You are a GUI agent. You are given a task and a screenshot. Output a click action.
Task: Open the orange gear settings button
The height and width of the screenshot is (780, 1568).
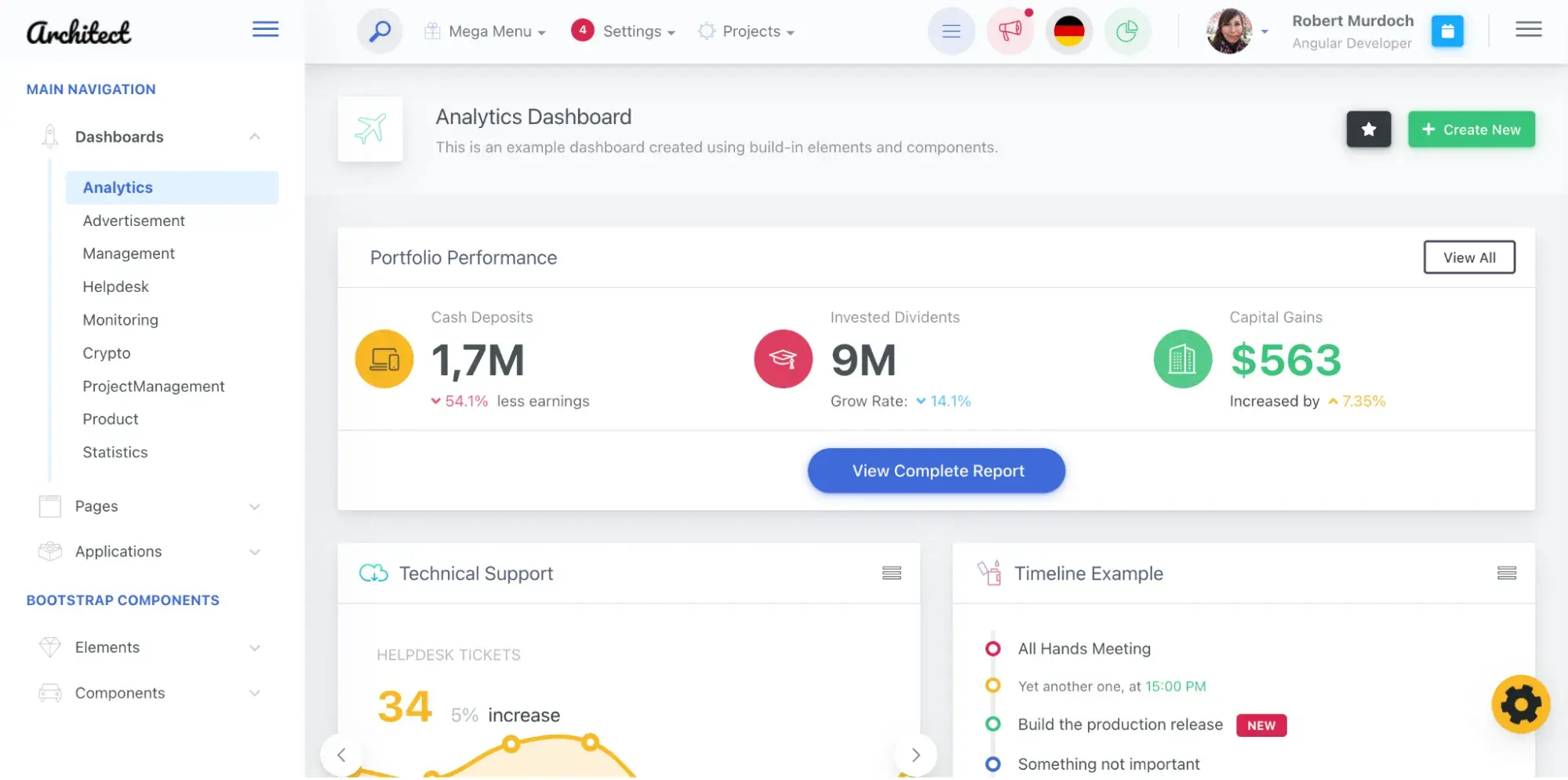click(x=1520, y=704)
